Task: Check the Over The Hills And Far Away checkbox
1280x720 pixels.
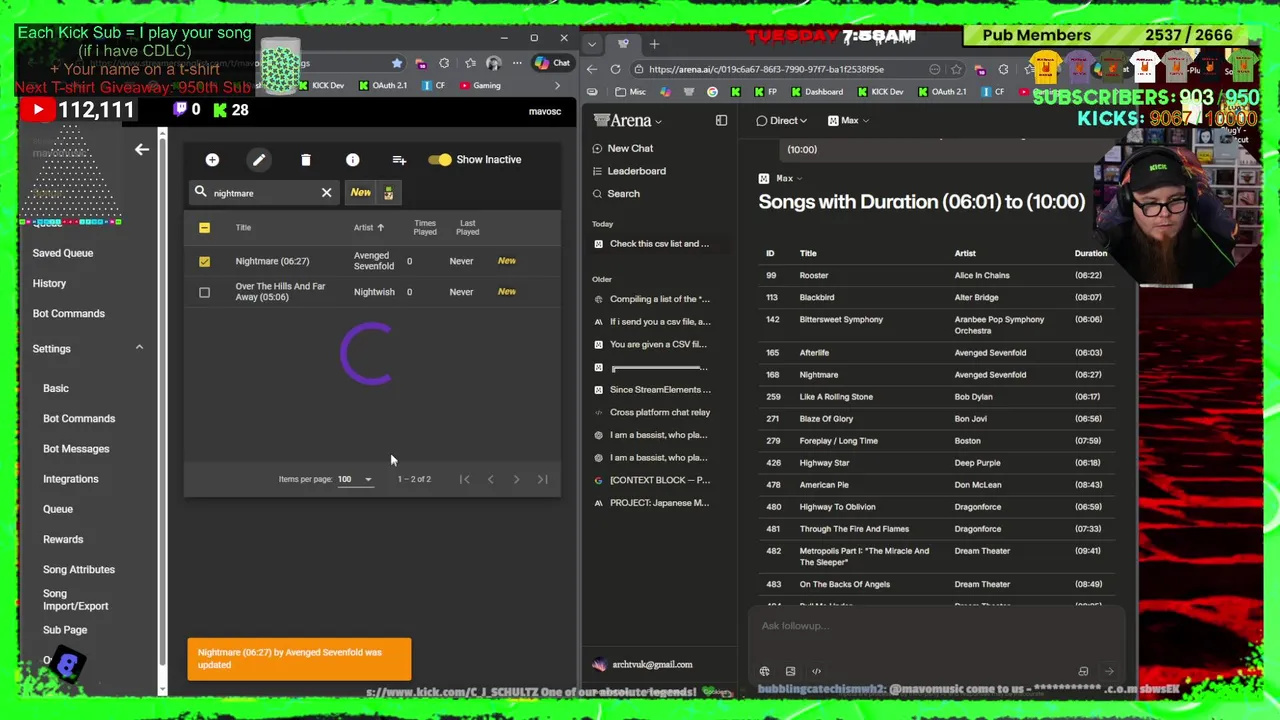Action: (204, 292)
